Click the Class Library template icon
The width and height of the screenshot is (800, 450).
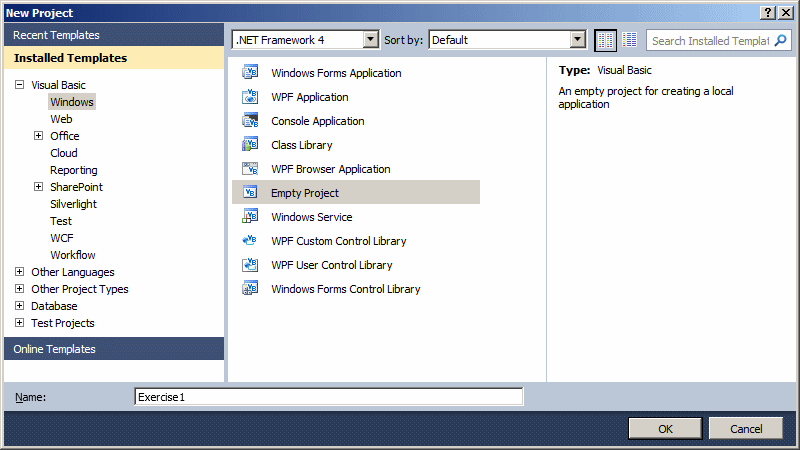click(250, 144)
